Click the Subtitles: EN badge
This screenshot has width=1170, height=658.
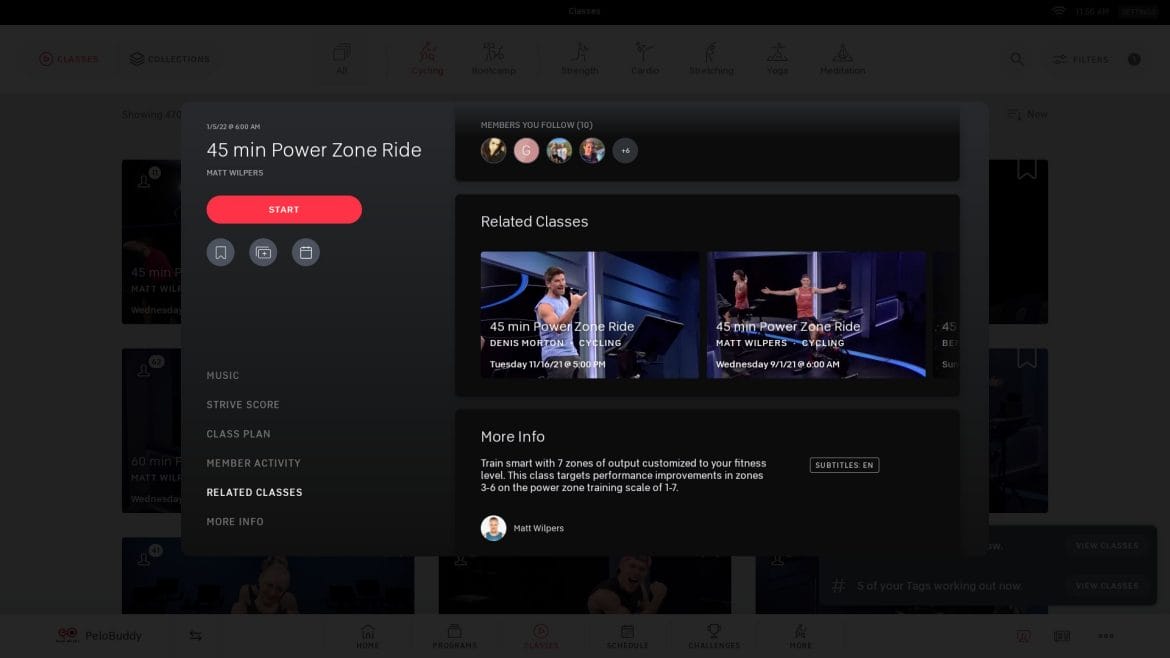click(844, 465)
